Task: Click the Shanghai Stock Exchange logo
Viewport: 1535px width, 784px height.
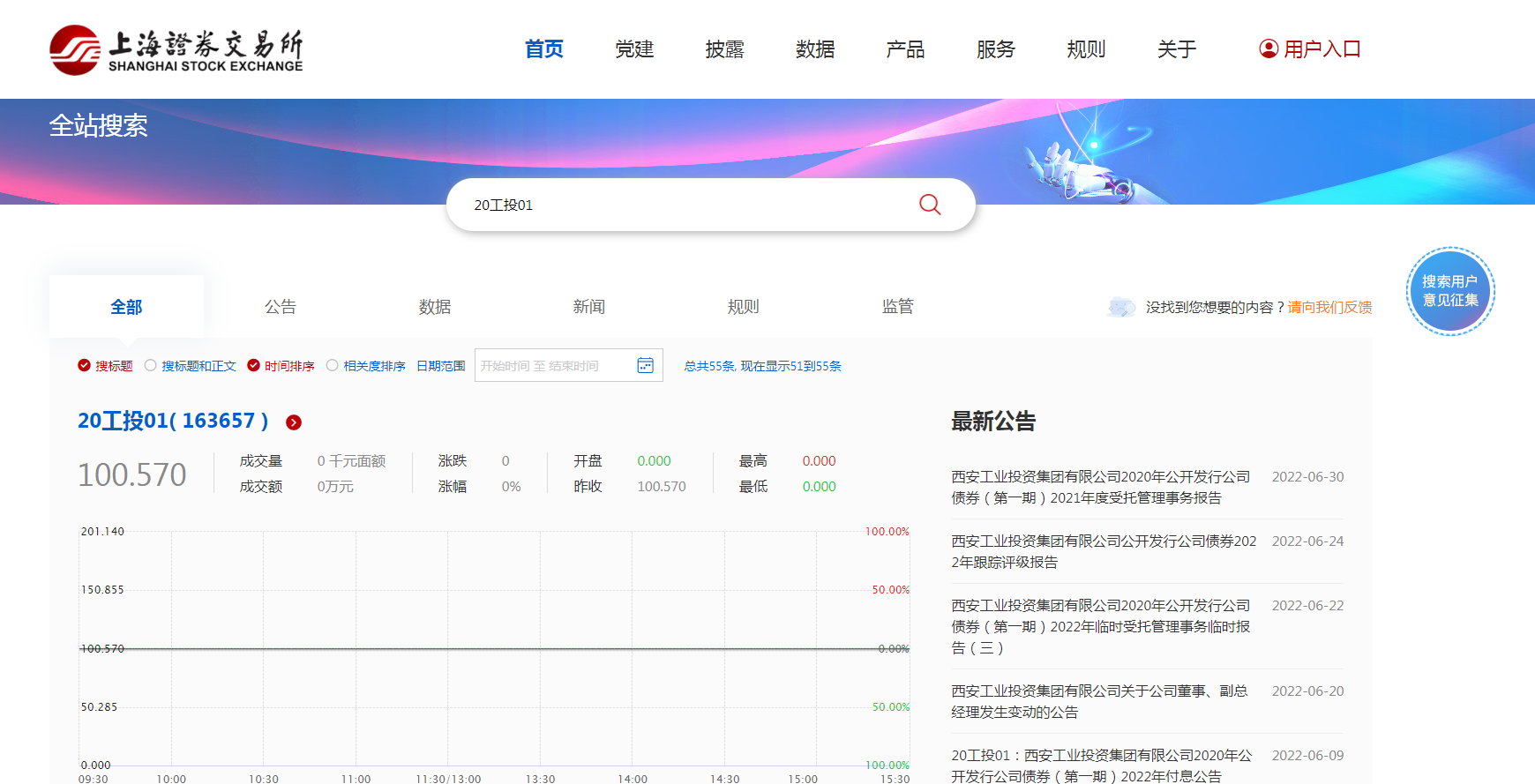Action: pos(176,49)
